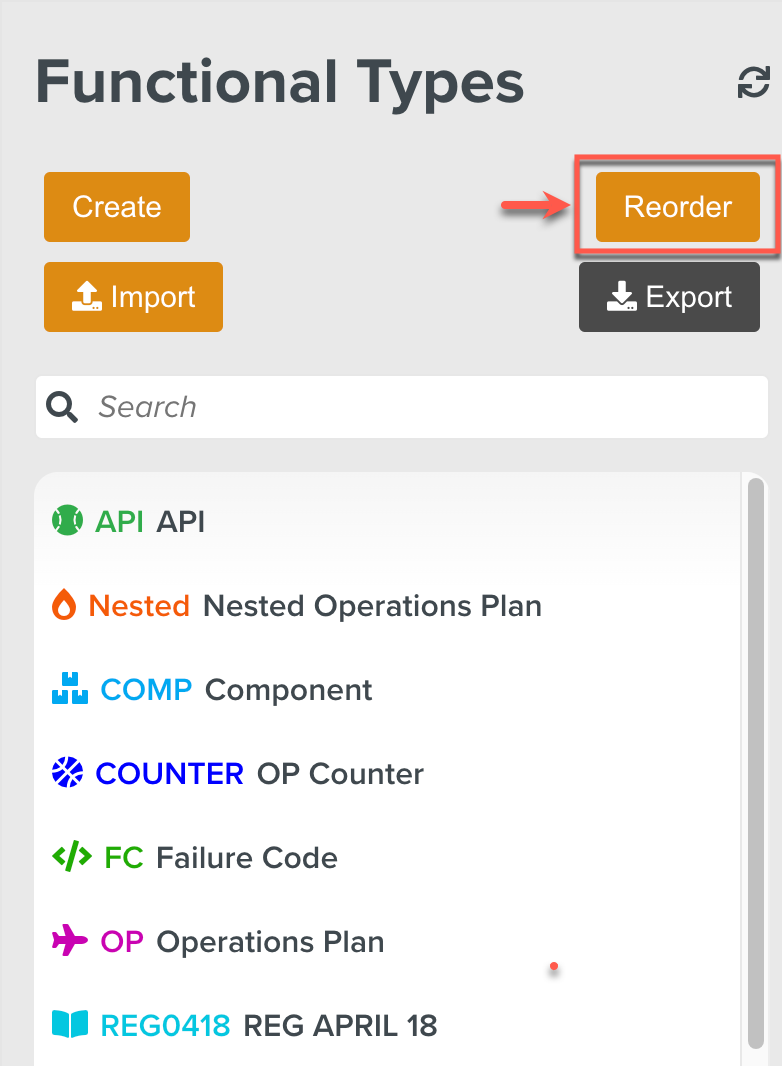Click the COMP boxes icon

pos(67,690)
